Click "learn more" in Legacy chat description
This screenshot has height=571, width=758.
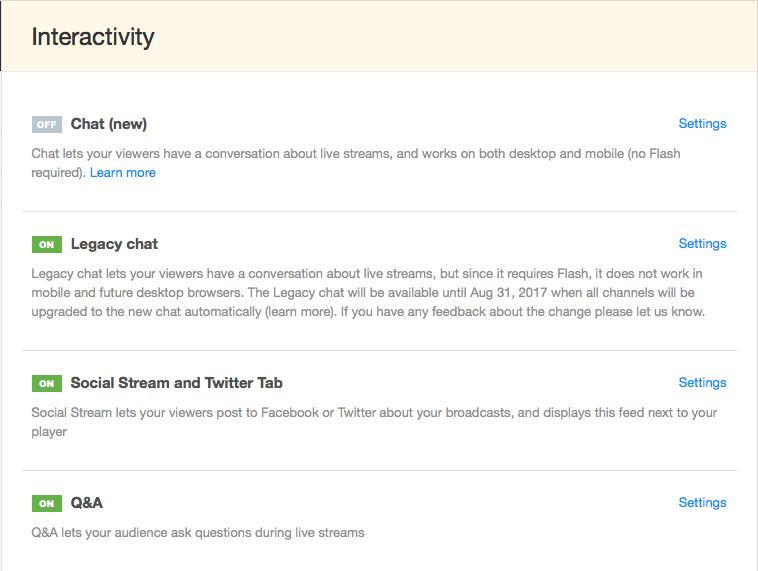[300, 312]
